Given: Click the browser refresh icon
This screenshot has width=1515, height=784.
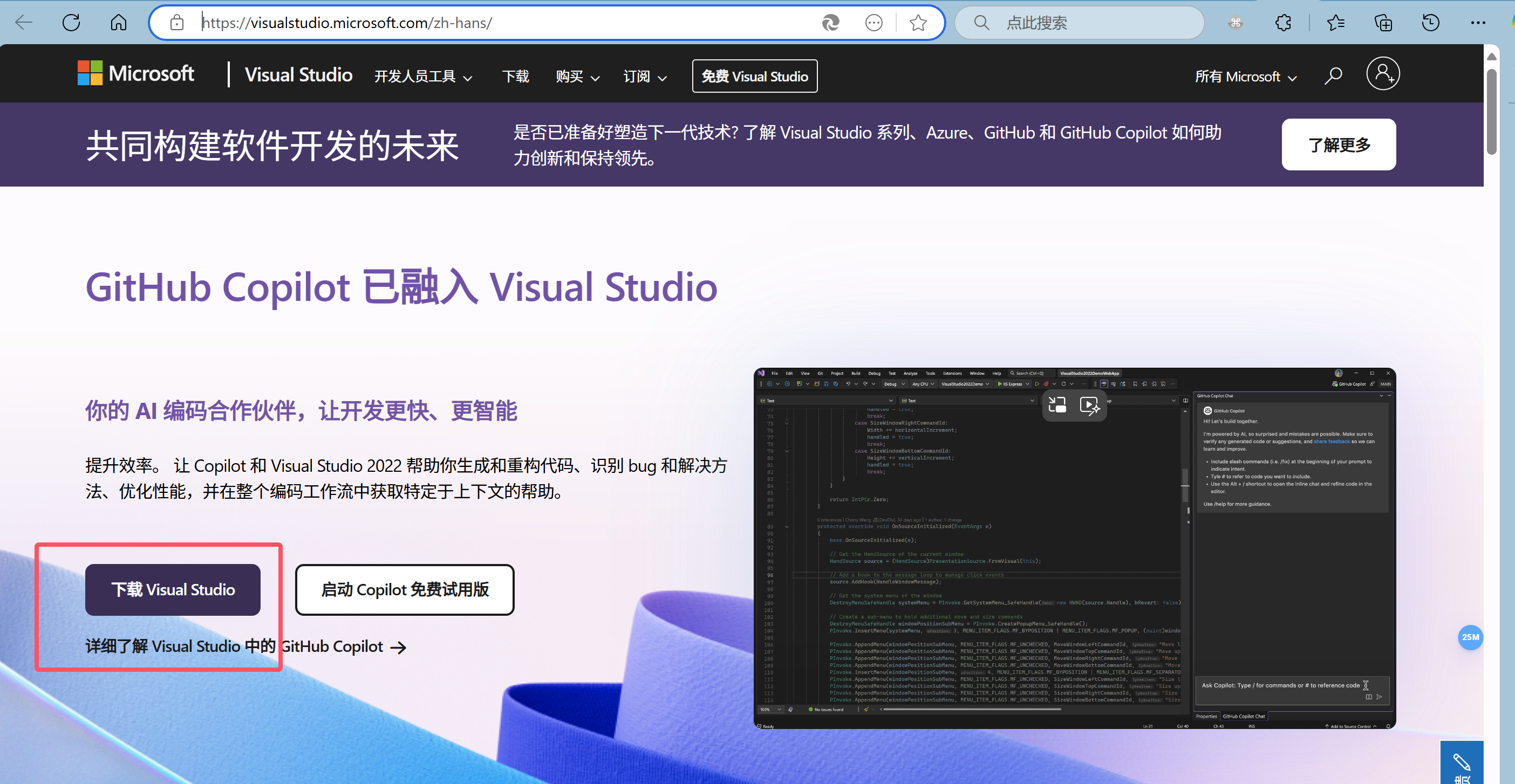Looking at the screenshot, I should 71,23.
